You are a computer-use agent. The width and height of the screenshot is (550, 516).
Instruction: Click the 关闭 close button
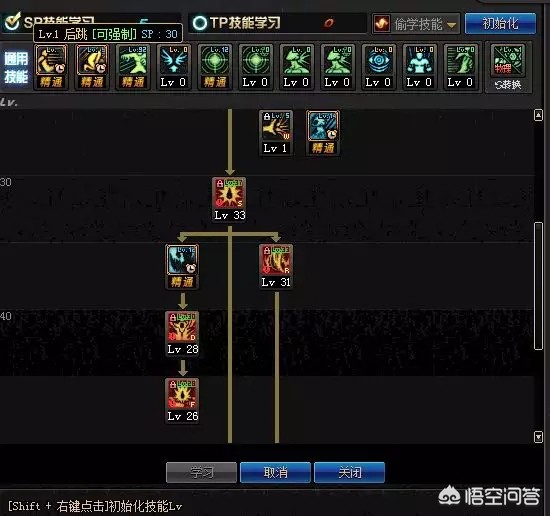coord(350,472)
